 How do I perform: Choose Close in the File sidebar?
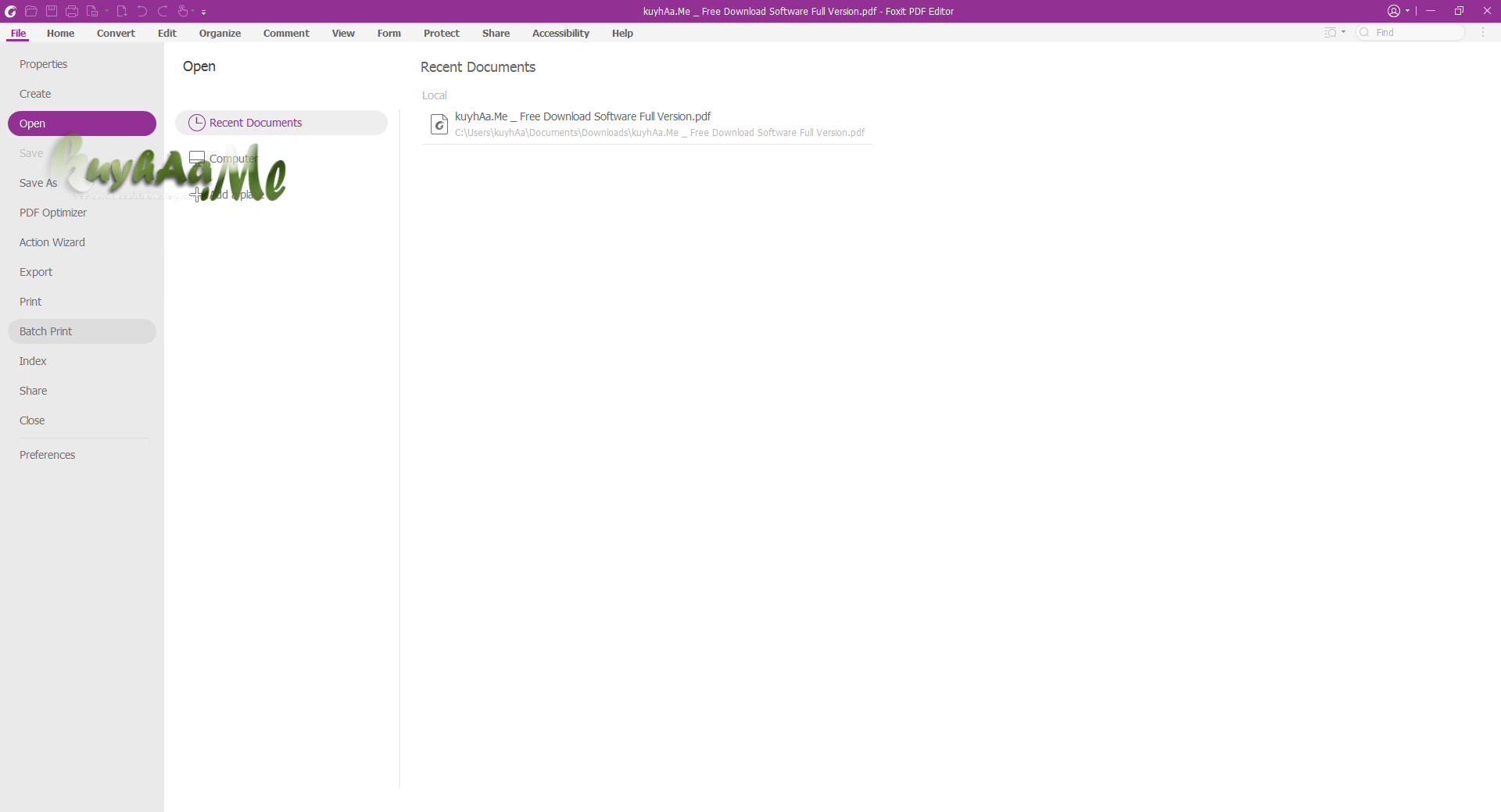click(82, 420)
